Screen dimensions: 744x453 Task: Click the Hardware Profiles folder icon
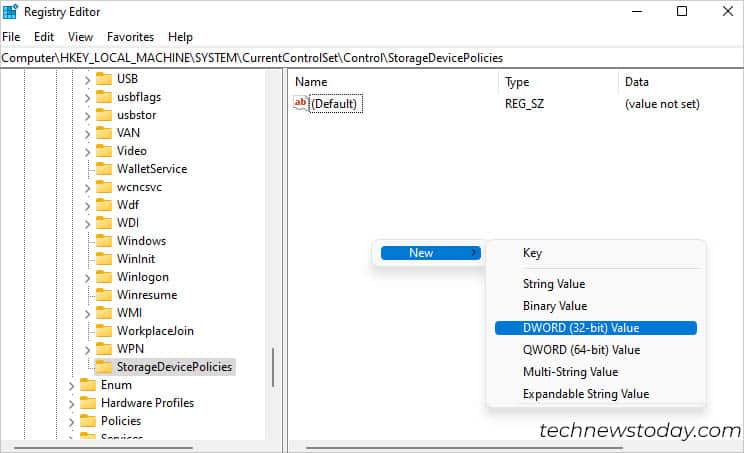(88, 403)
